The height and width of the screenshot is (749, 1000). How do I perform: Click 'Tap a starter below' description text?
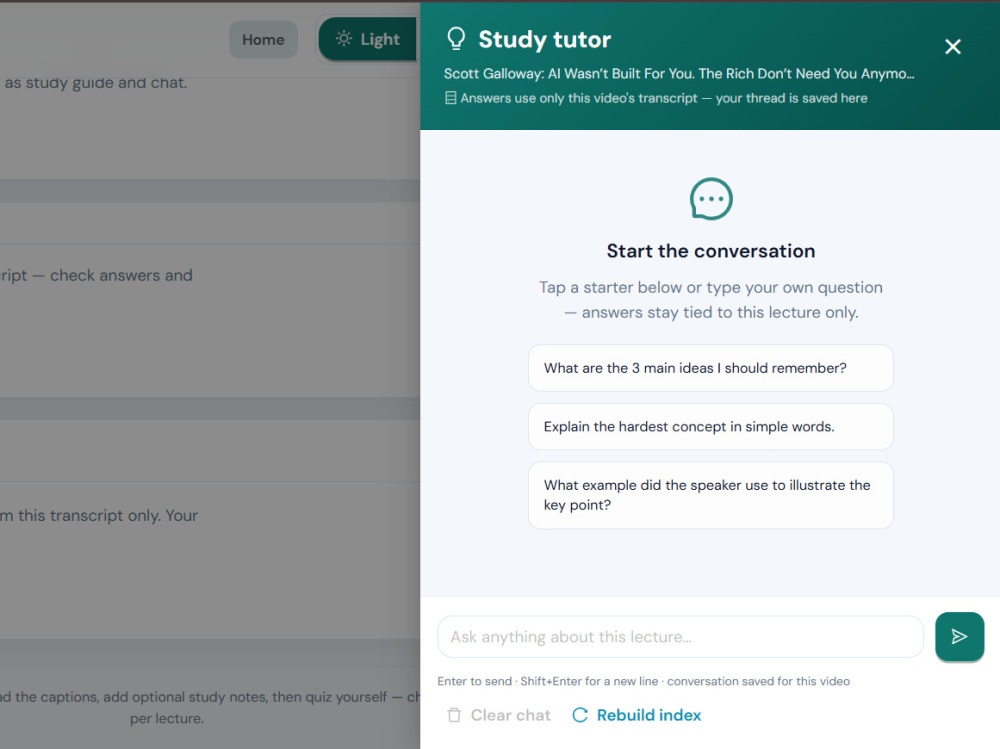710,300
